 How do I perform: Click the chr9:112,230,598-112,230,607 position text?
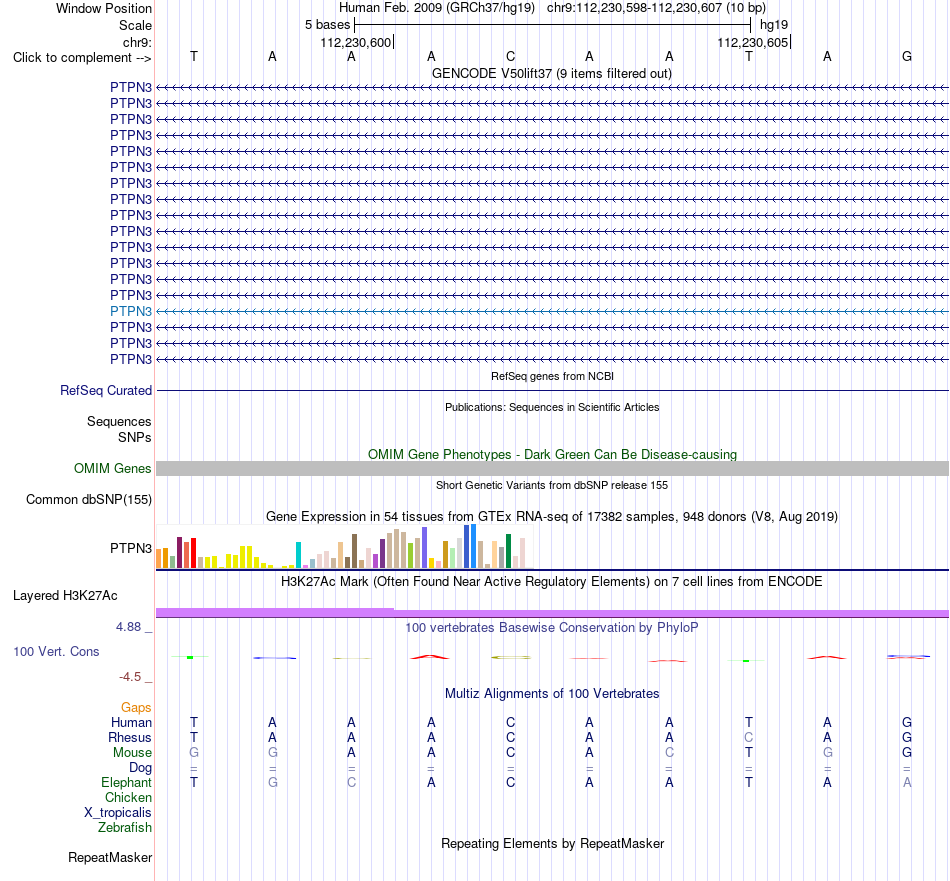656,8
